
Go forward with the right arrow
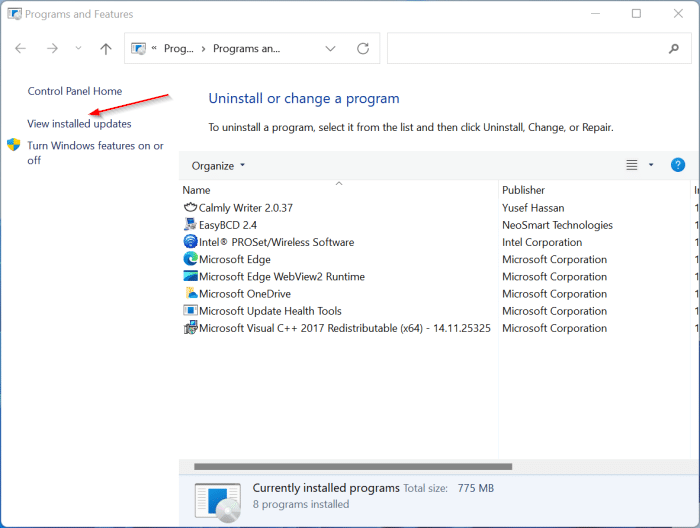click(x=52, y=48)
